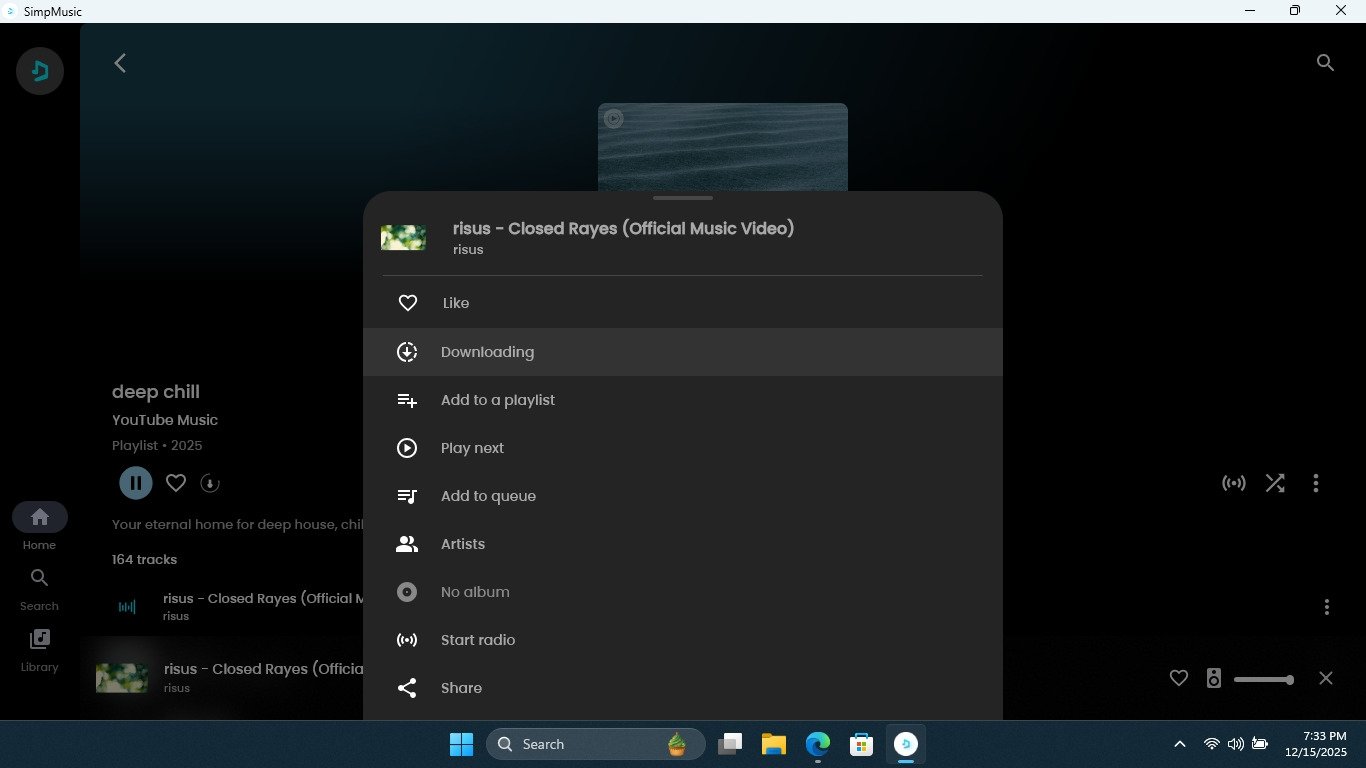Click the SimpMusic logo in sidebar
Viewport: 1366px width, 768px height.
pyautogui.click(x=40, y=71)
